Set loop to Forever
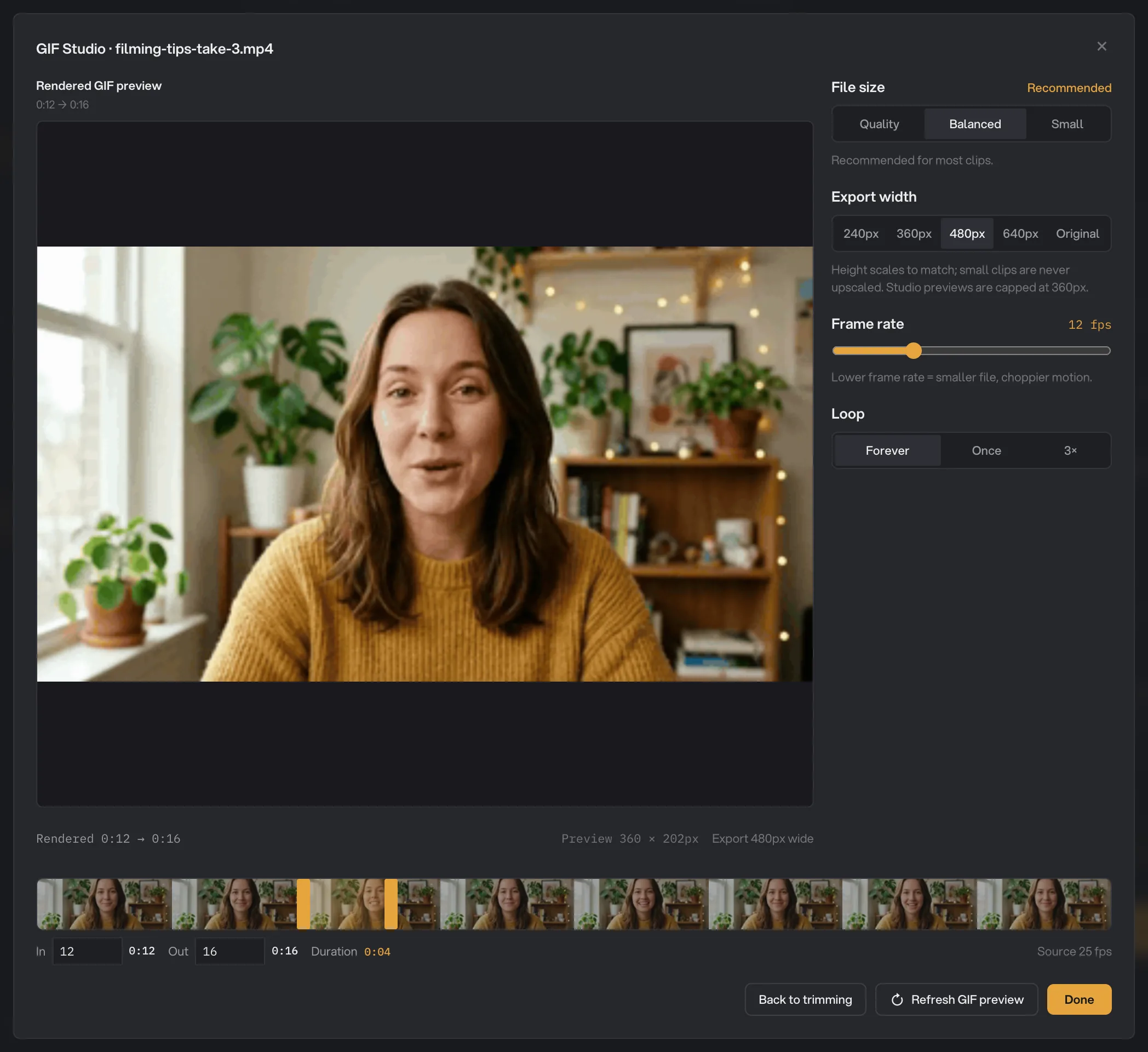Screen dimensions: 1148x1052 click(x=887, y=450)
